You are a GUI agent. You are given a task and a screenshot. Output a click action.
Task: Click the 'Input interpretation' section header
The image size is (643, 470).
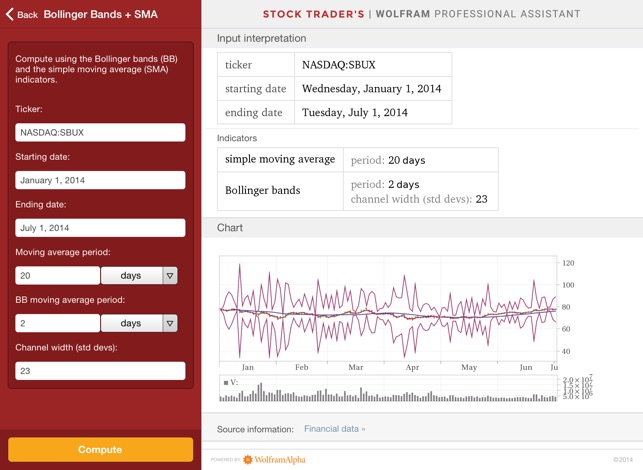262,39
